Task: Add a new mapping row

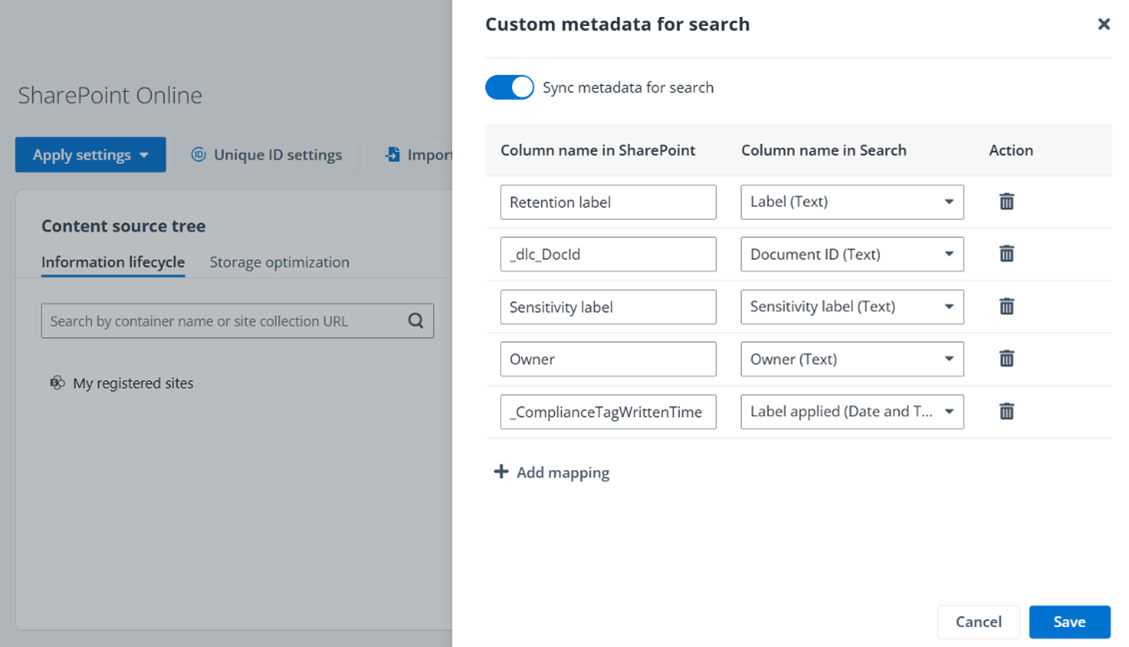Action: pyautogui.click(x=552, y=472)
